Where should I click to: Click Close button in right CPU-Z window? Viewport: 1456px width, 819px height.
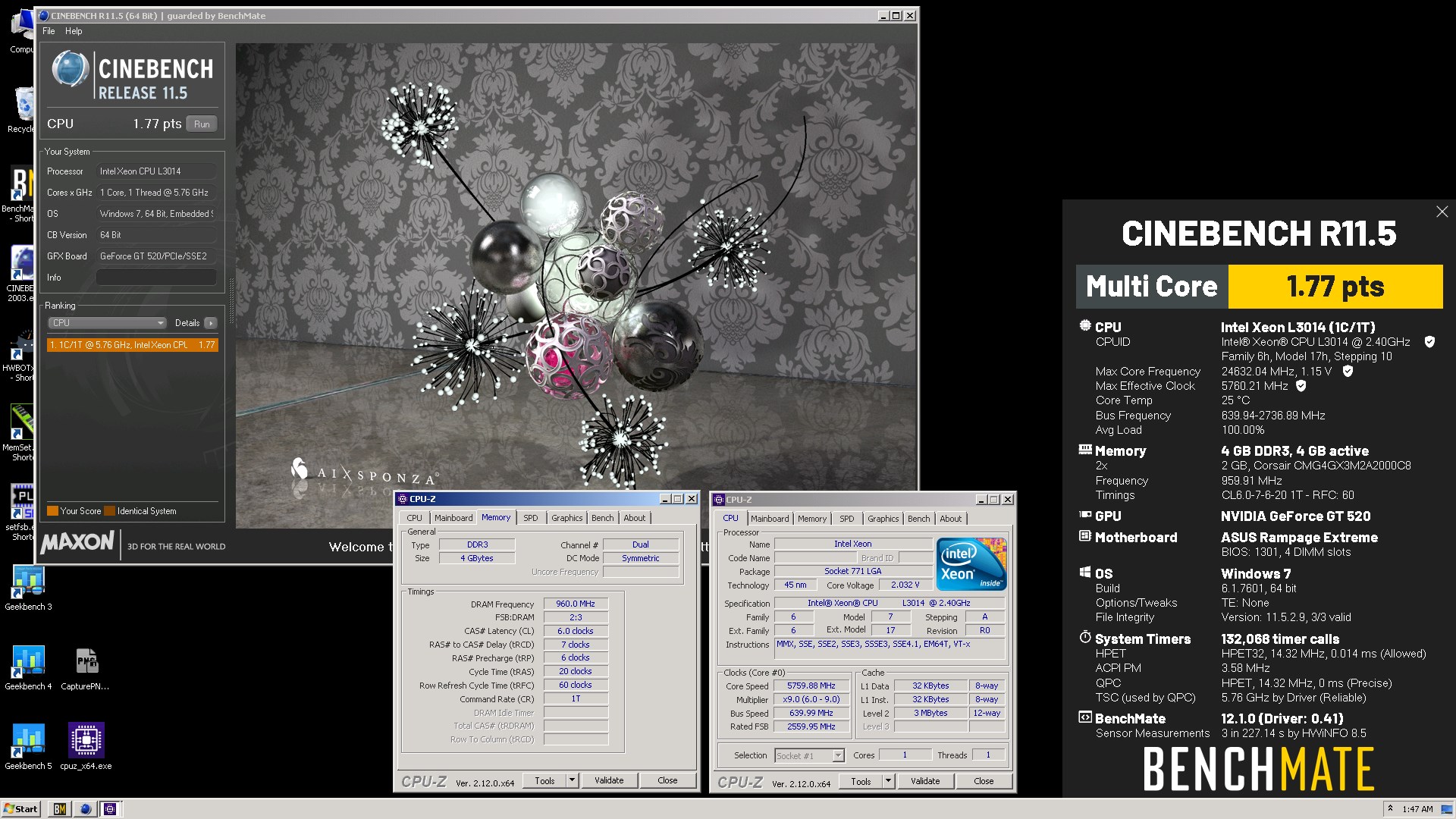(984, 781)
